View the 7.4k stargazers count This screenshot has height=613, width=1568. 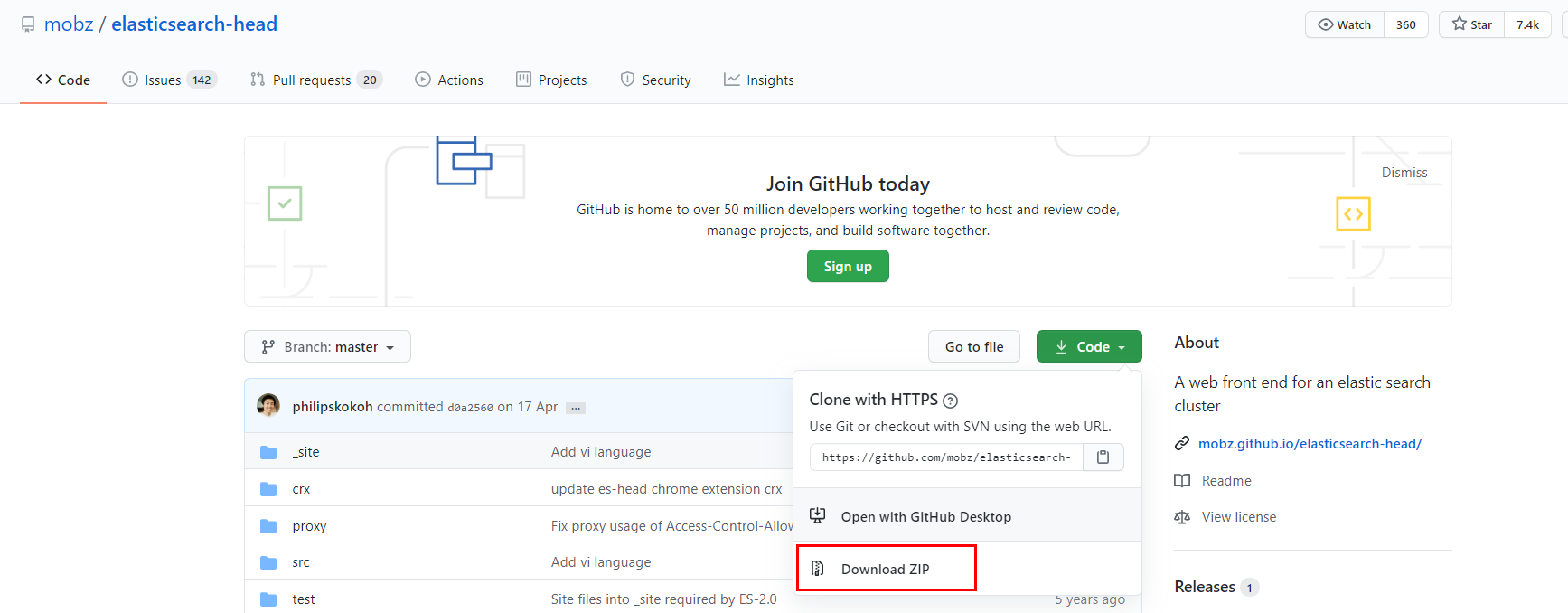pos(1527,24)
